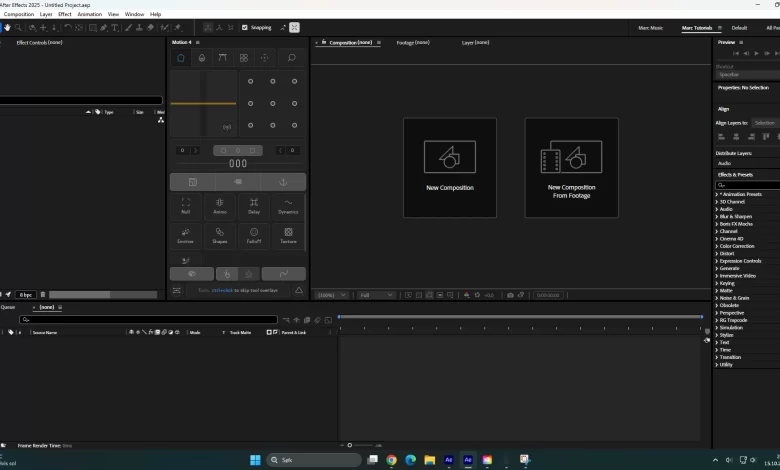780x470 pixels.
Task: Toggle local axis mode icon
Action: pos(208,28)
